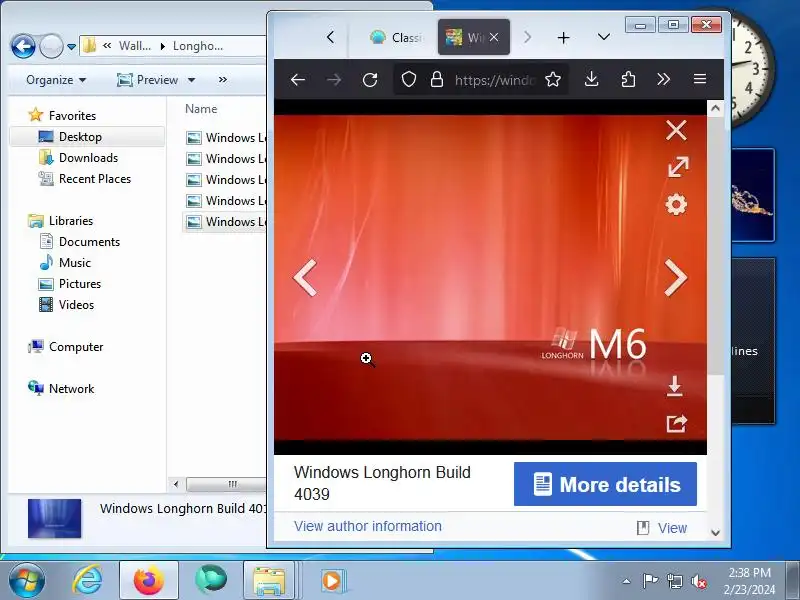Open Action Center flag icon
The width and height of the screenshot is (800, 600).
click(x=650, y=581)
